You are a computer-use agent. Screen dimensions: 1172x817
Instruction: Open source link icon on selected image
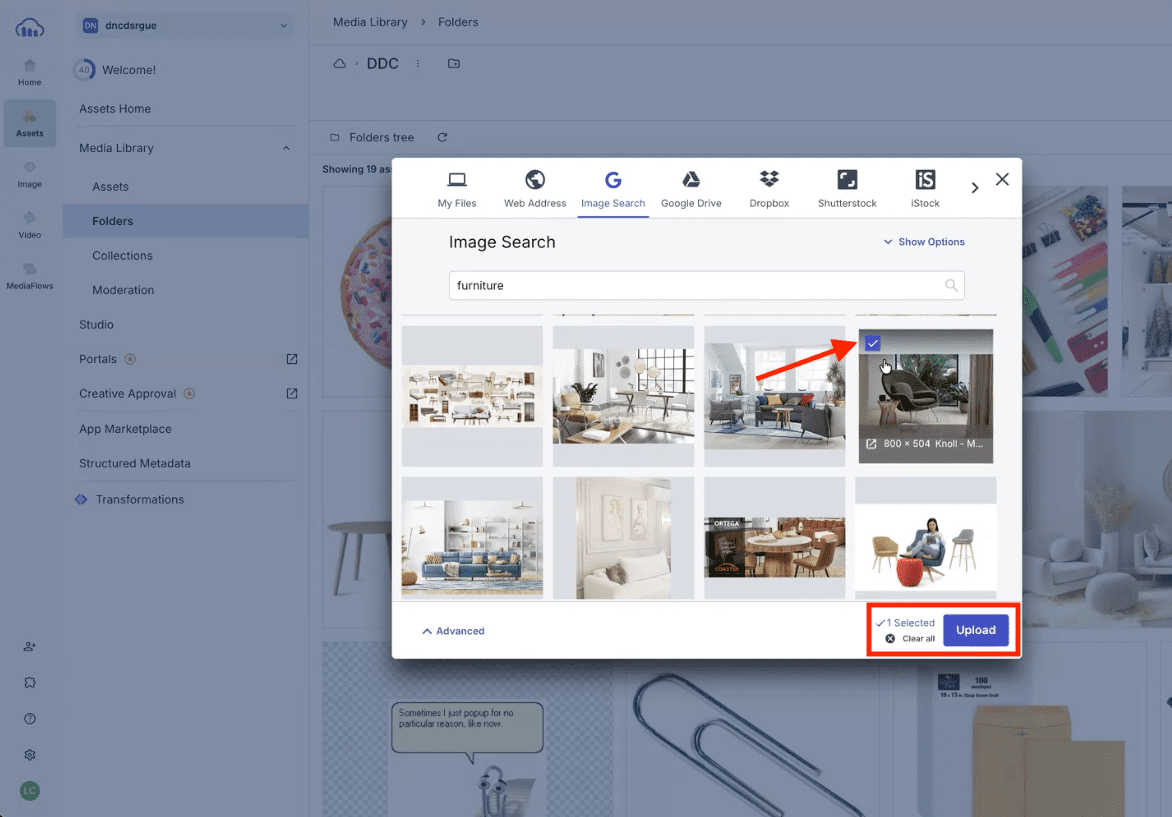pos(871,444)
